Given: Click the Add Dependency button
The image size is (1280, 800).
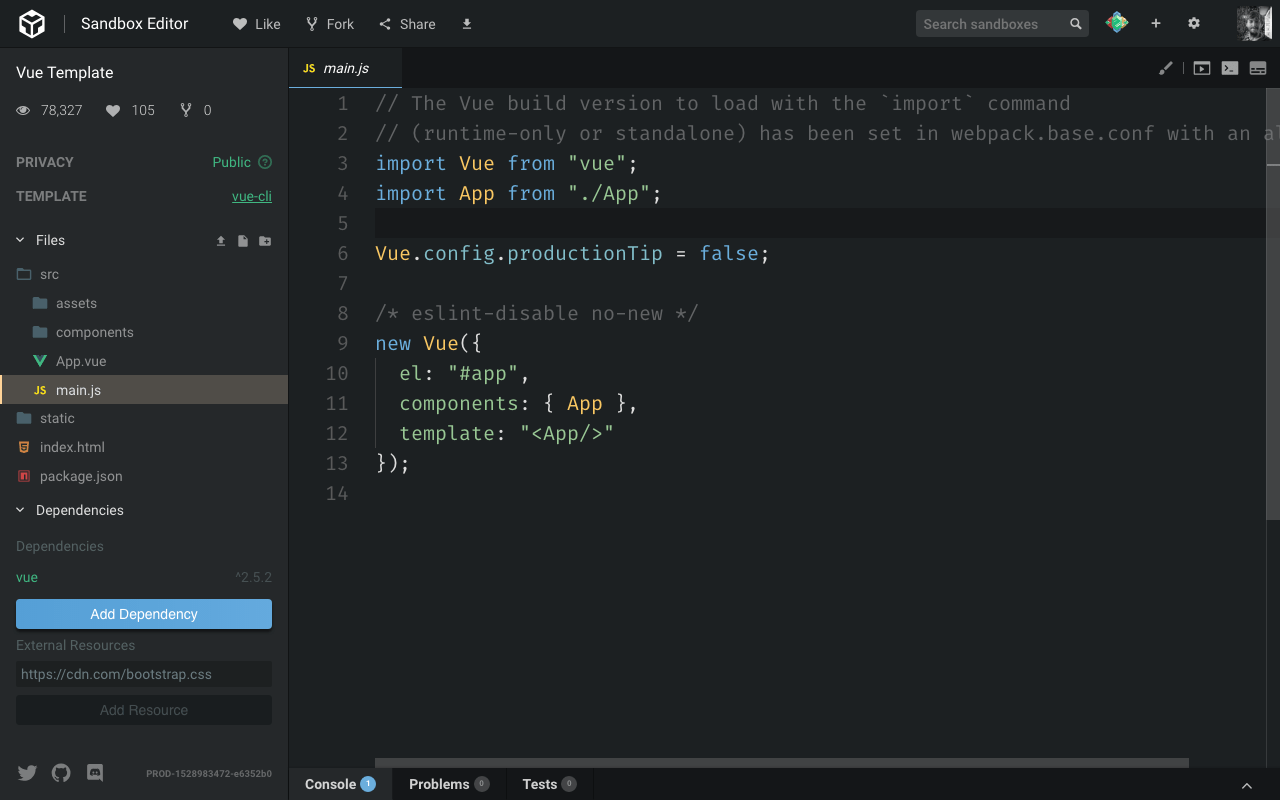Looking at the screenshot, I should [x=143, y=613].
